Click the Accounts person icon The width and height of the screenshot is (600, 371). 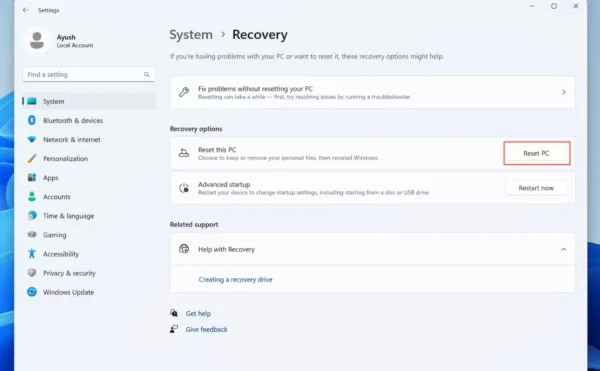click(32, 197)
